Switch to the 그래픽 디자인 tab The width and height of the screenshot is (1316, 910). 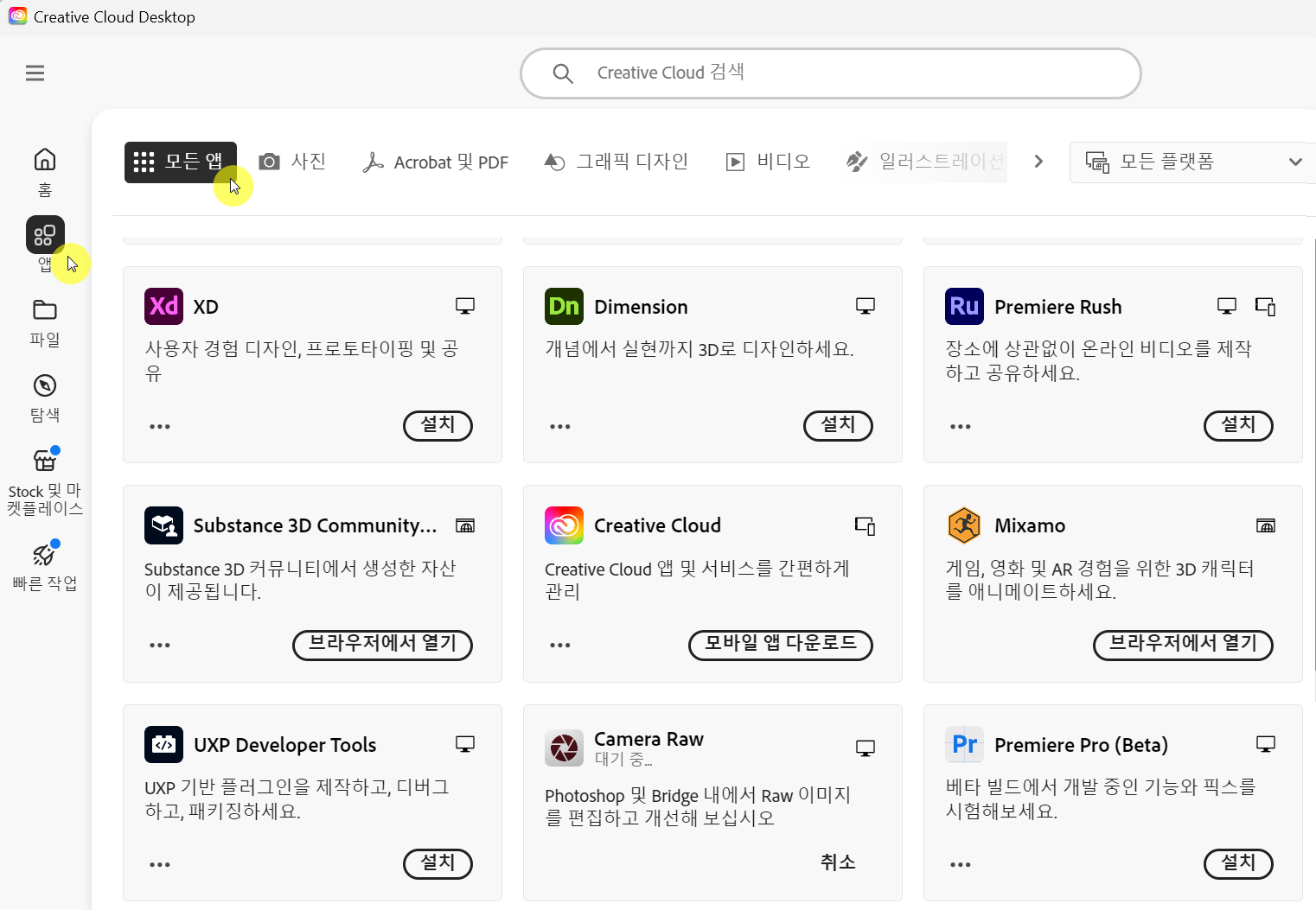coord(616,162)
